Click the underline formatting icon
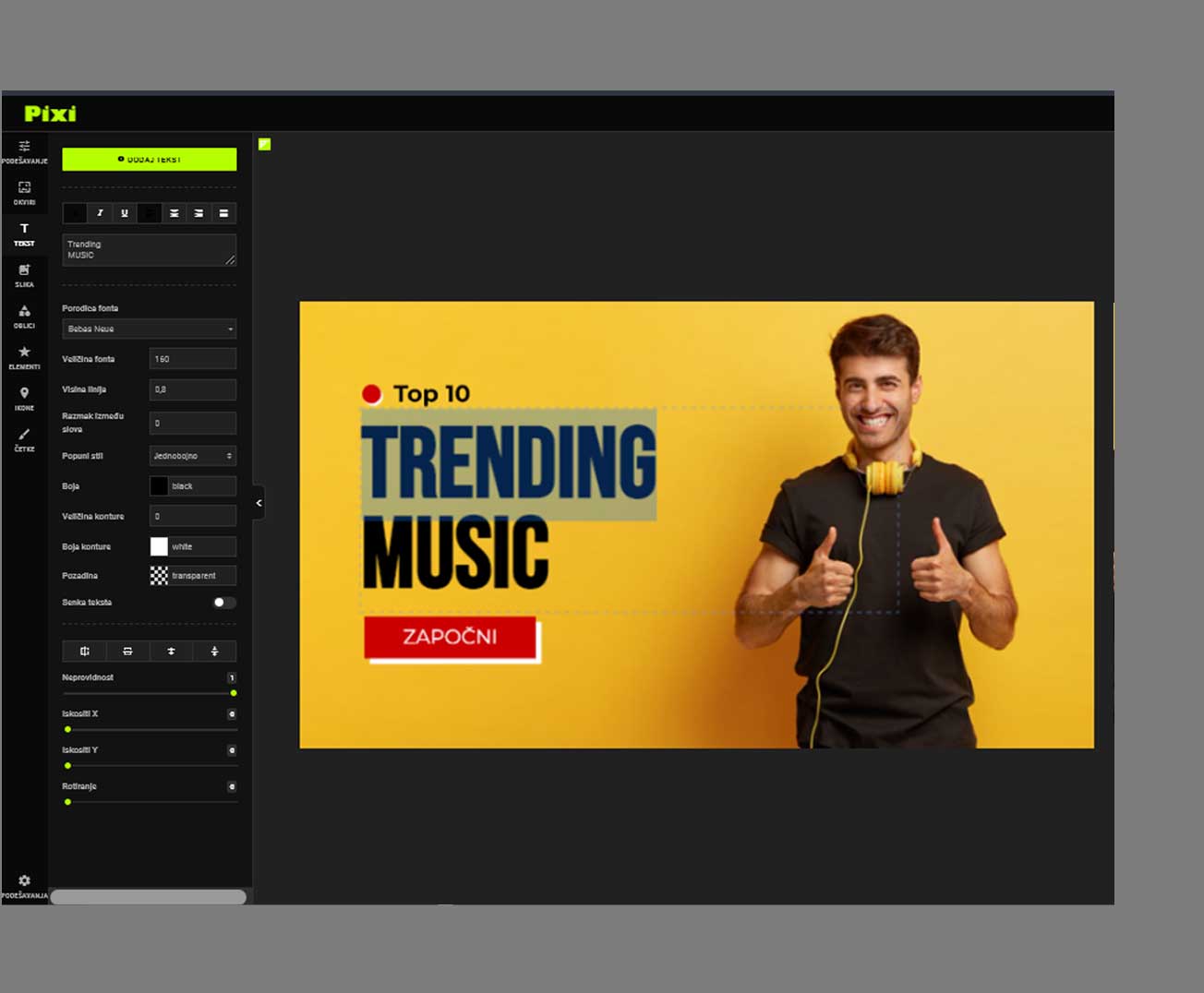This screenshot has height=993, width=1204. click(x=125, y=213)
